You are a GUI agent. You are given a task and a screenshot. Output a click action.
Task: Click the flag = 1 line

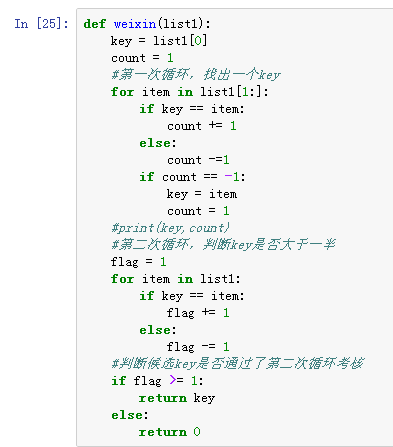139,262
